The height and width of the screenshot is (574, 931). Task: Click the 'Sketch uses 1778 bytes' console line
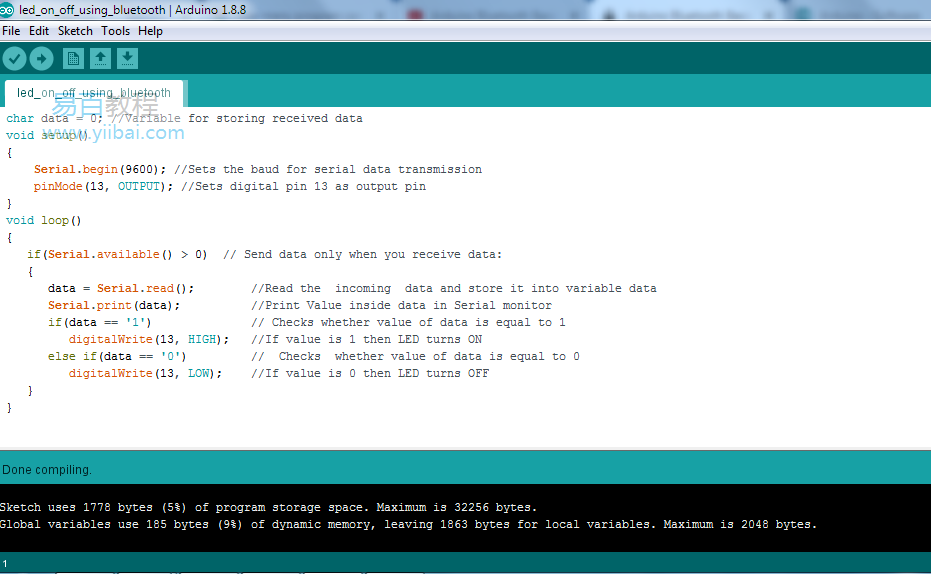click(x=268, y=508)
